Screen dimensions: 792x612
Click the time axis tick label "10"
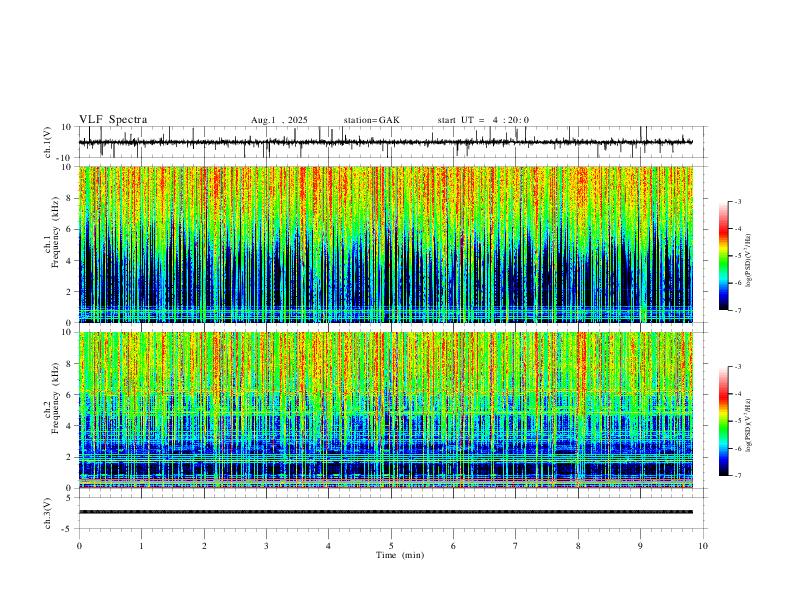(703, 546)
